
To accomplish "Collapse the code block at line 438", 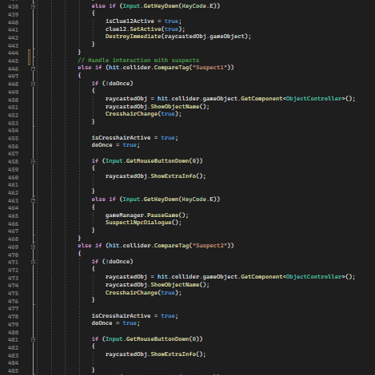I will 33,6.
